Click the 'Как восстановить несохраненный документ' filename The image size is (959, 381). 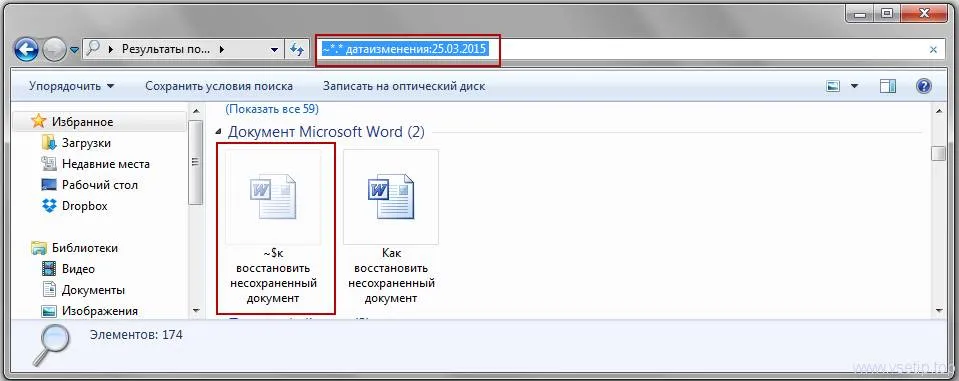coord(391,276)
